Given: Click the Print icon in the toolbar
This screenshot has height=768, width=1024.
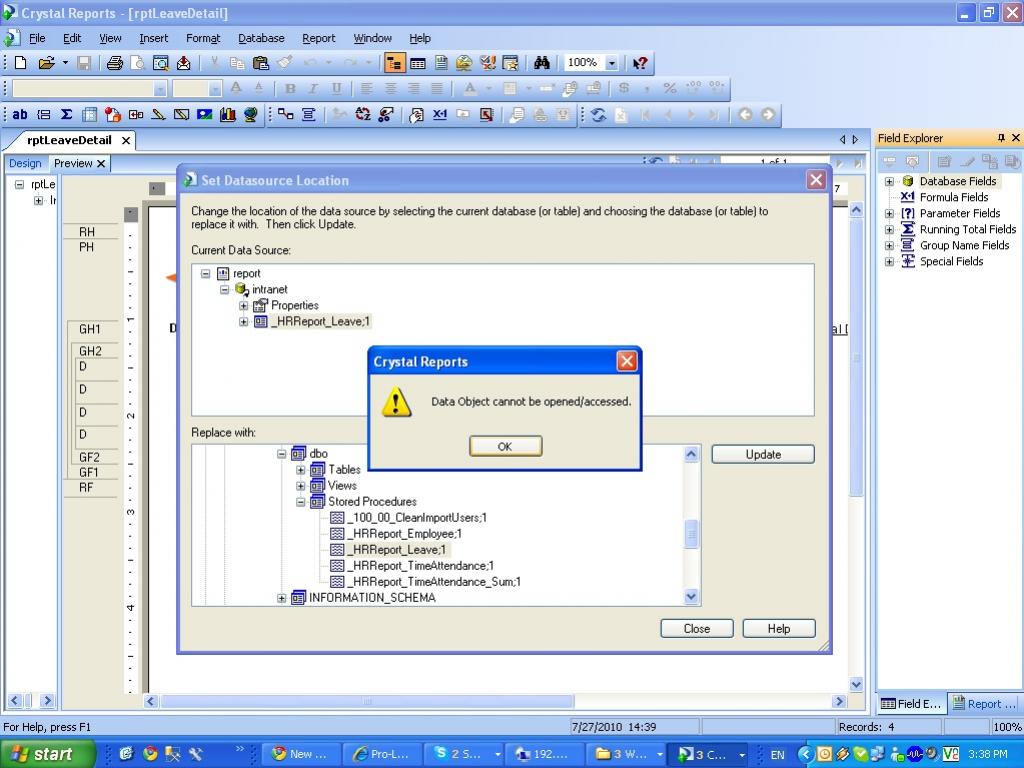Looking at the screenshot, I should pos(115,63).
